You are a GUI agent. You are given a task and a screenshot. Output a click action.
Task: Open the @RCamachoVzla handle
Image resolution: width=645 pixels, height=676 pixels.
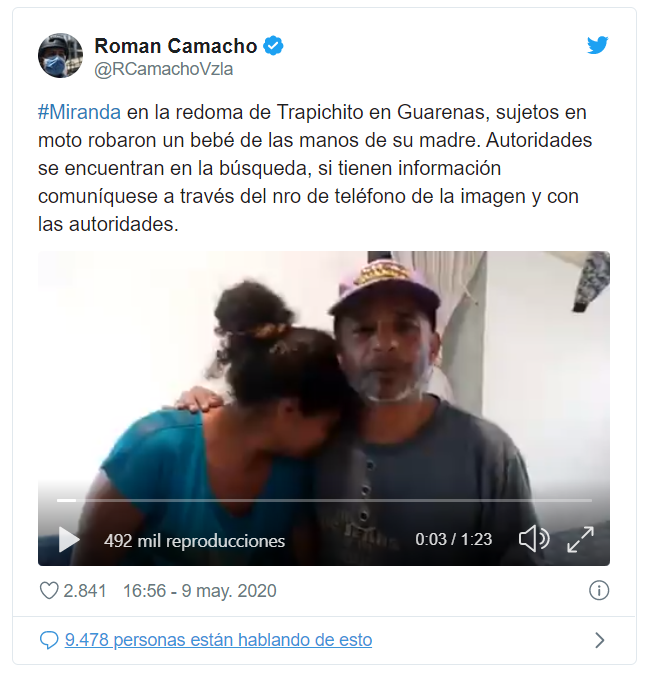(x=163, y=69)
